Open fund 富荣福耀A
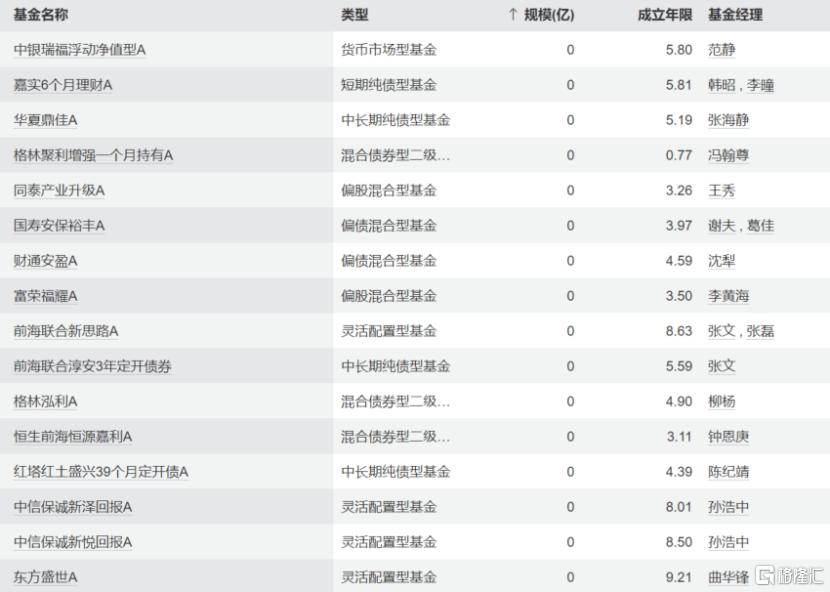 (46, 296)
